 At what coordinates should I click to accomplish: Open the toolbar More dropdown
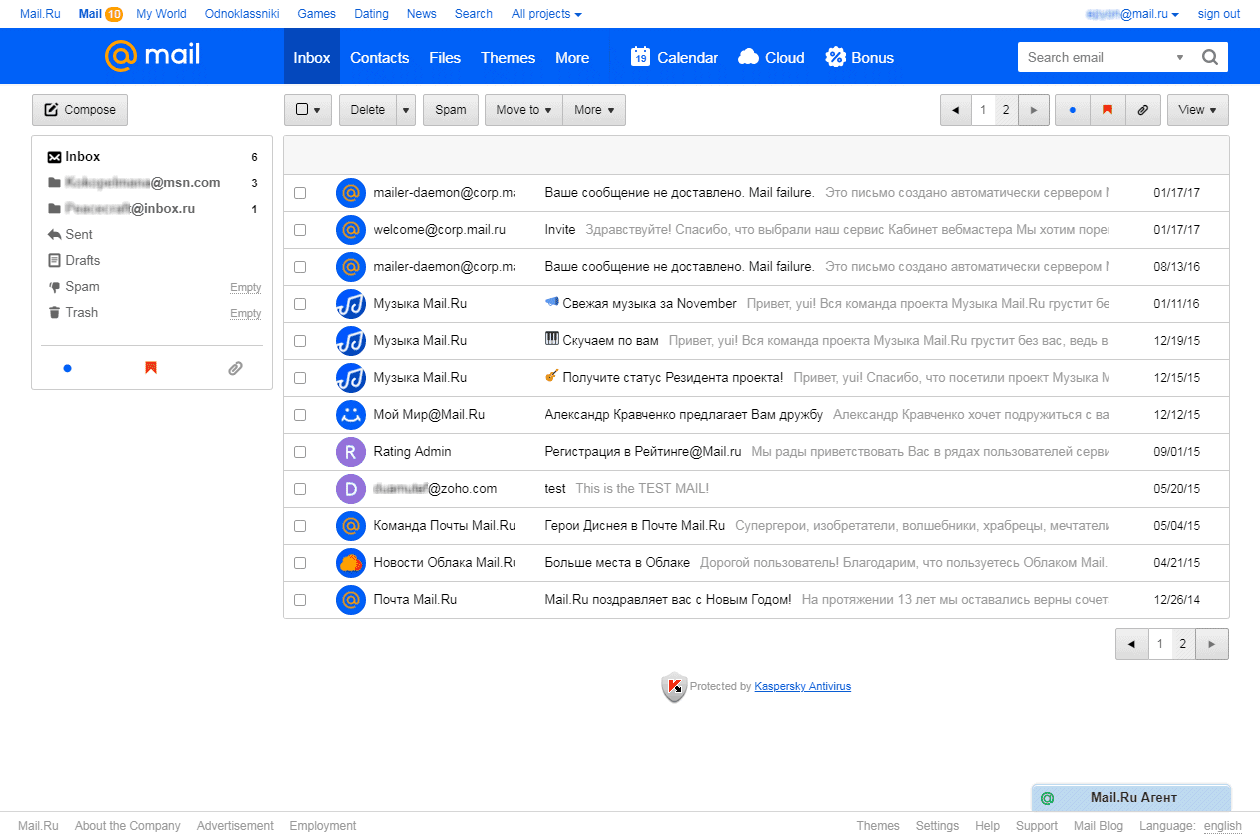(x=594, y=110)
